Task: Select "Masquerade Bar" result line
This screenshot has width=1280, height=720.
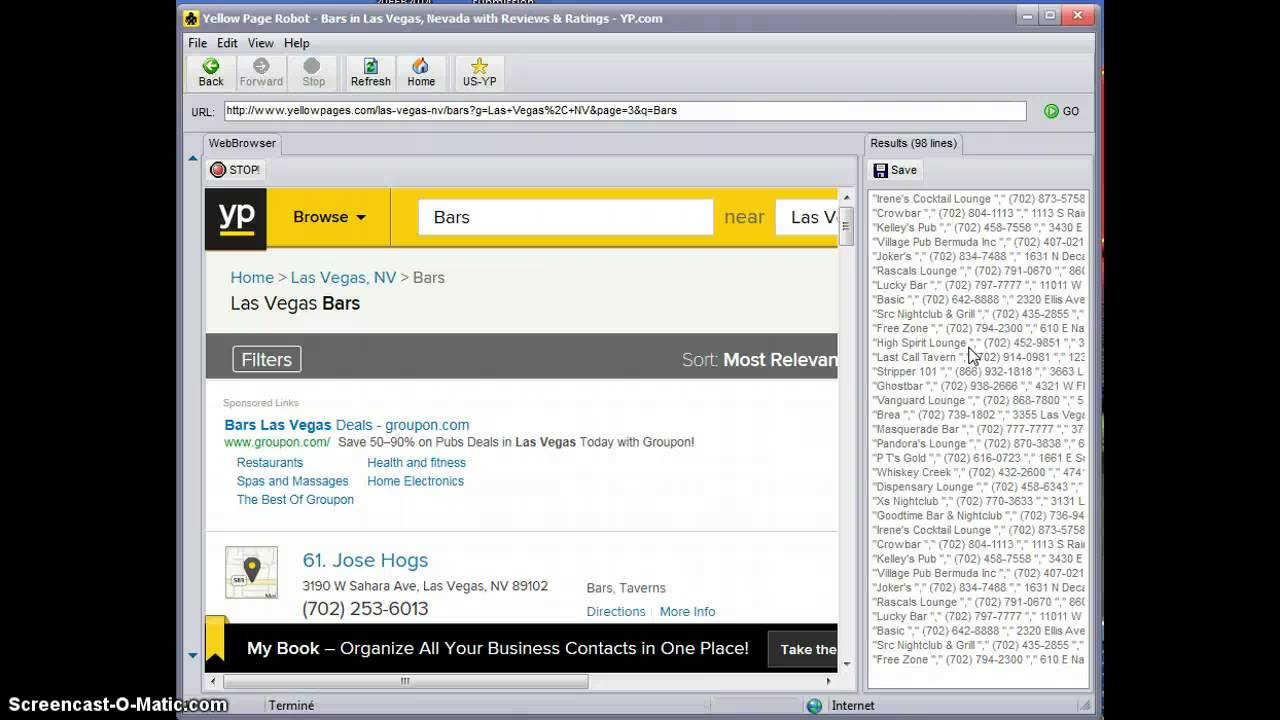Action: (x=978, y=429)
